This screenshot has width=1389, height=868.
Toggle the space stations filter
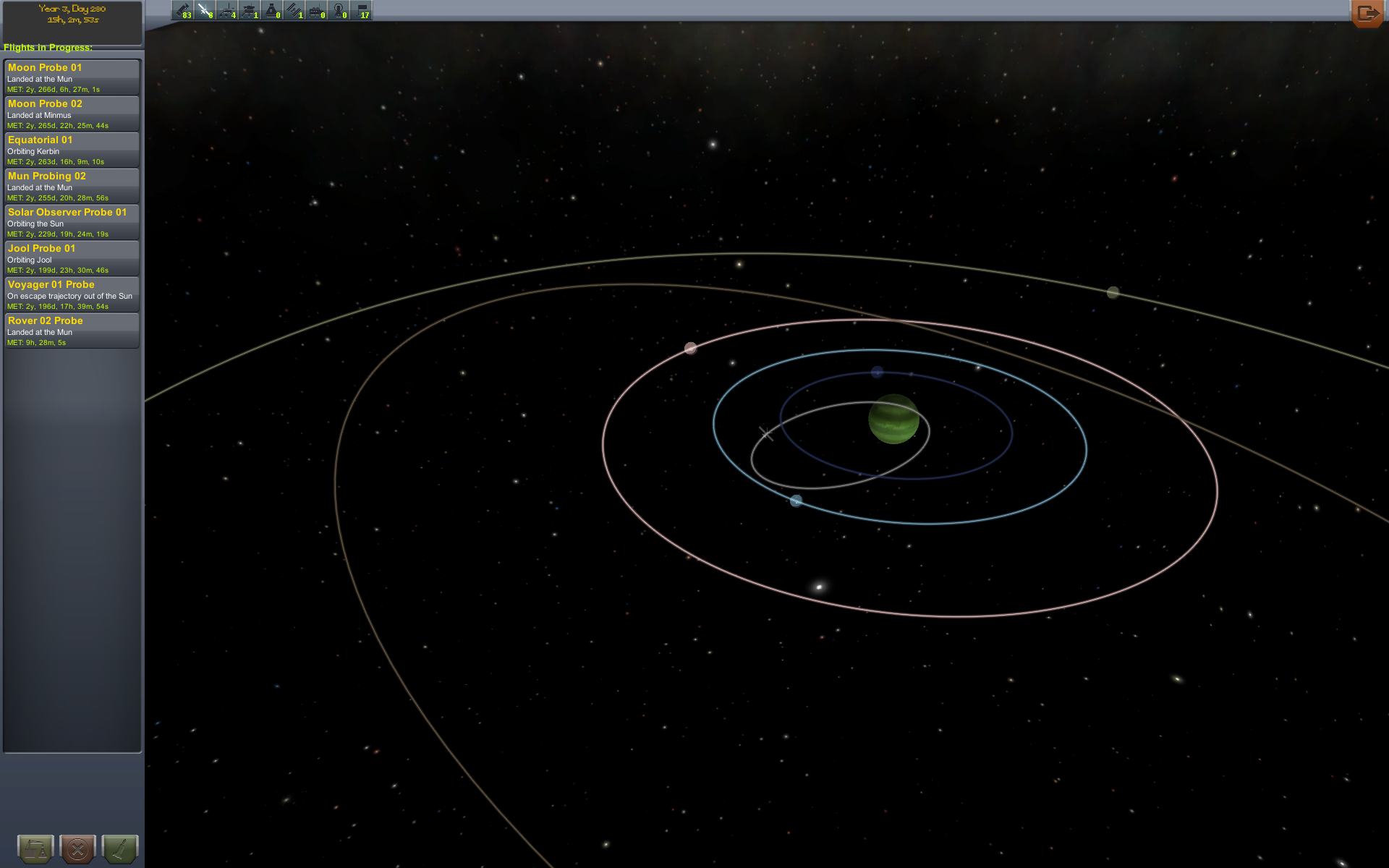pyautogui.click(x=294, y=11)
